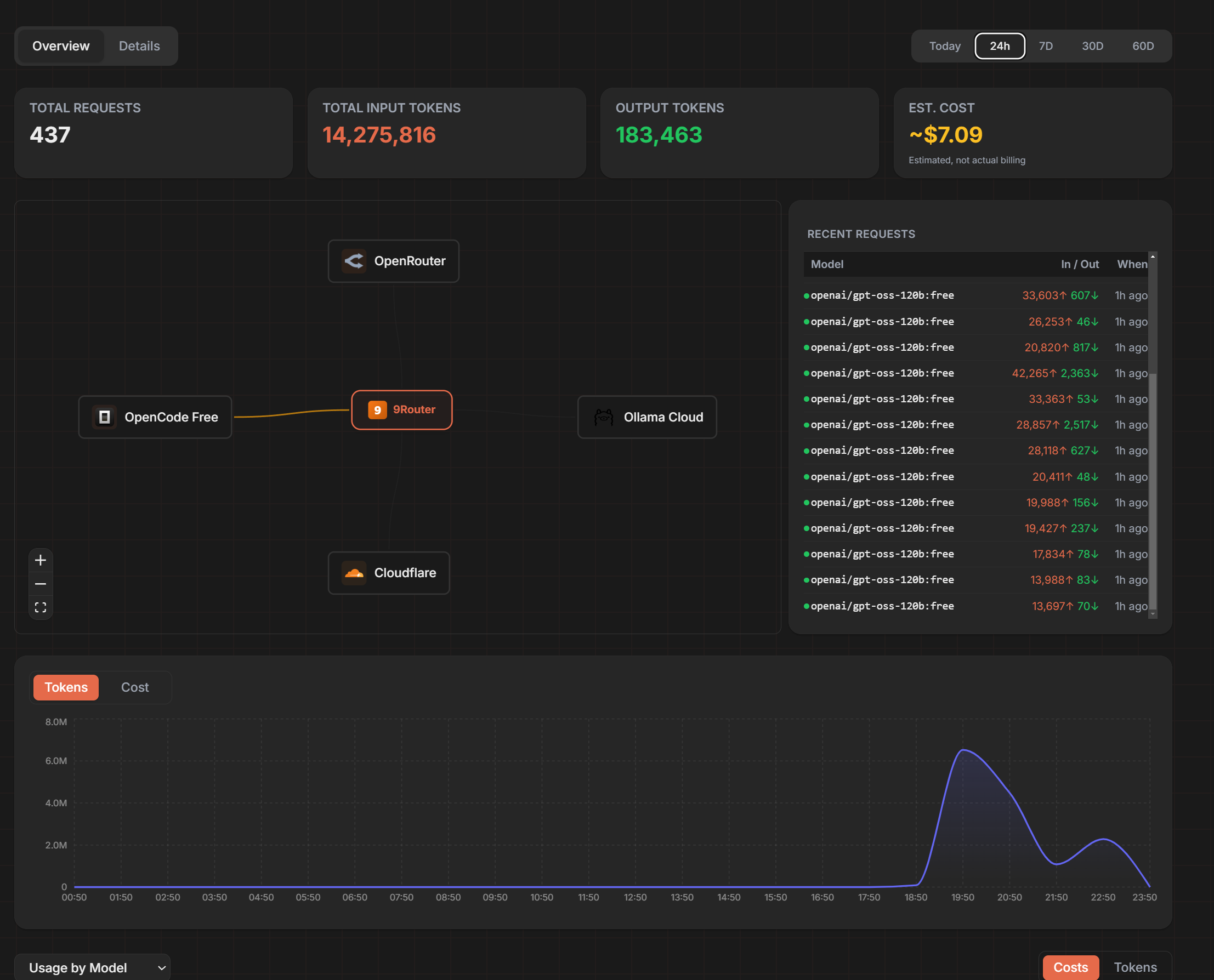Image resolution: width=1214 pixels, height=980 pixels.
Task: Open the Details tab
Action: (x=139, y=46)
